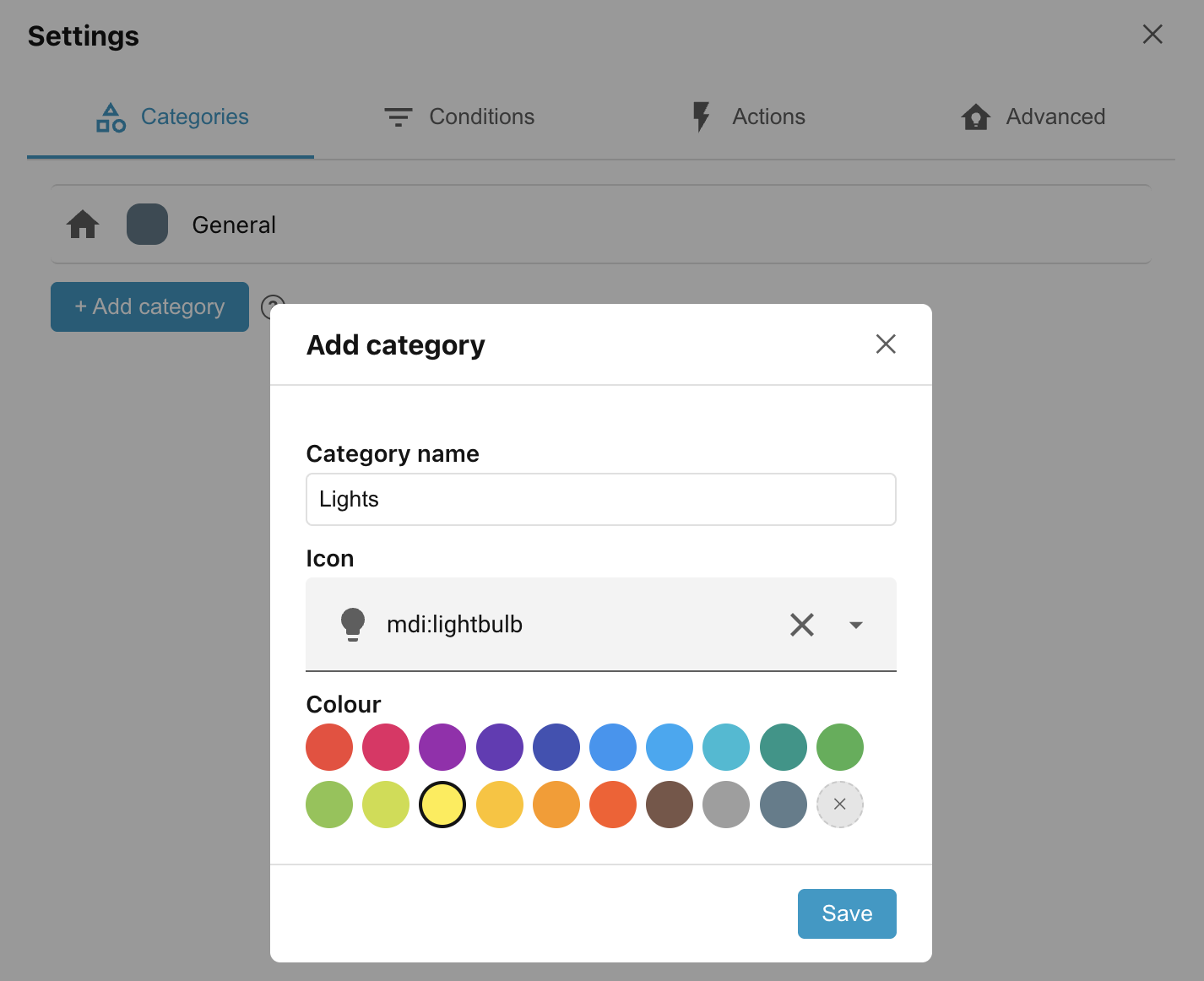
Task: Click the General category home icon
Action: click(x=83, y=225)
